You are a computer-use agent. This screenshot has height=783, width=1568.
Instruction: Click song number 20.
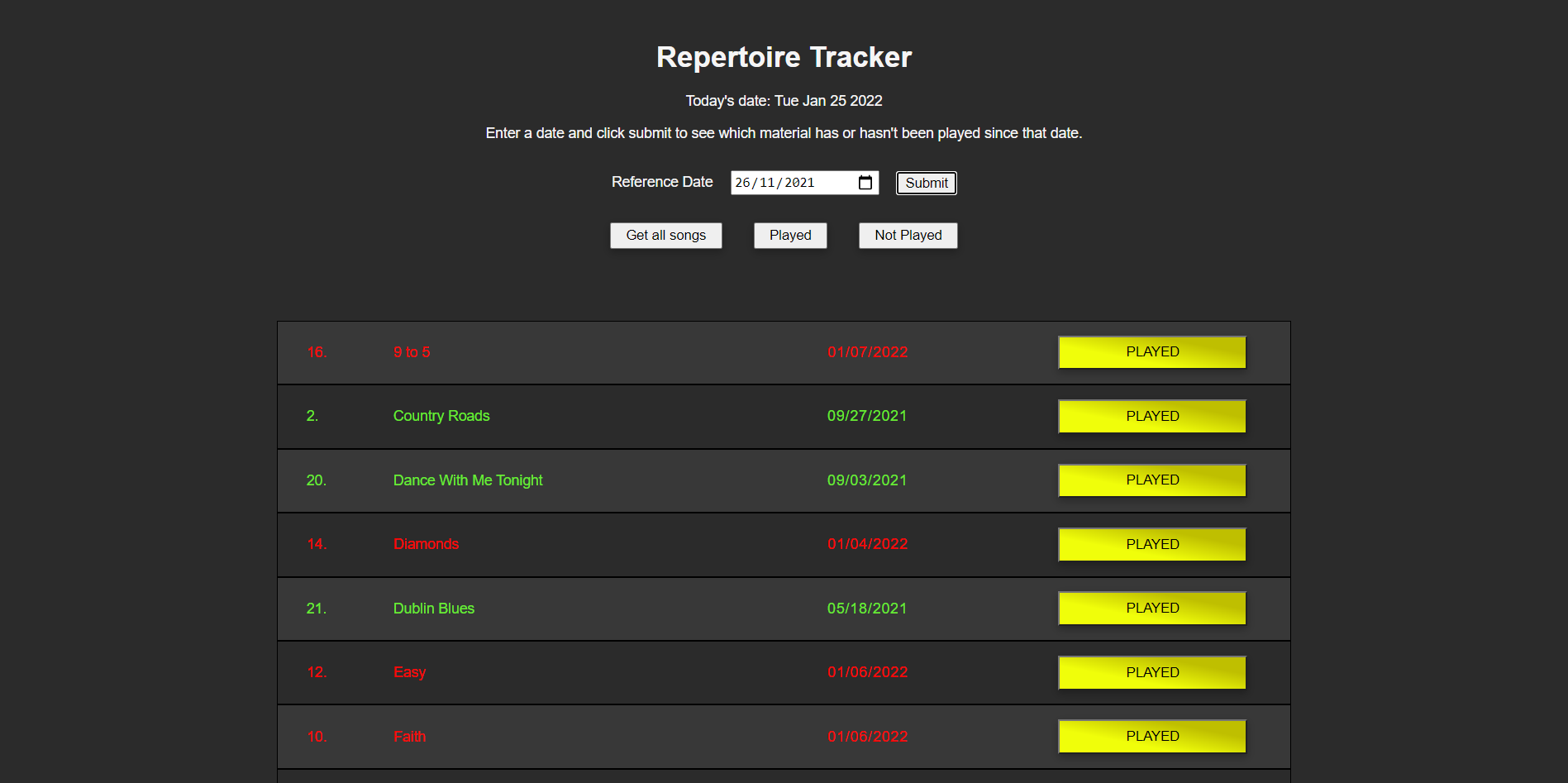coord(317,480)
